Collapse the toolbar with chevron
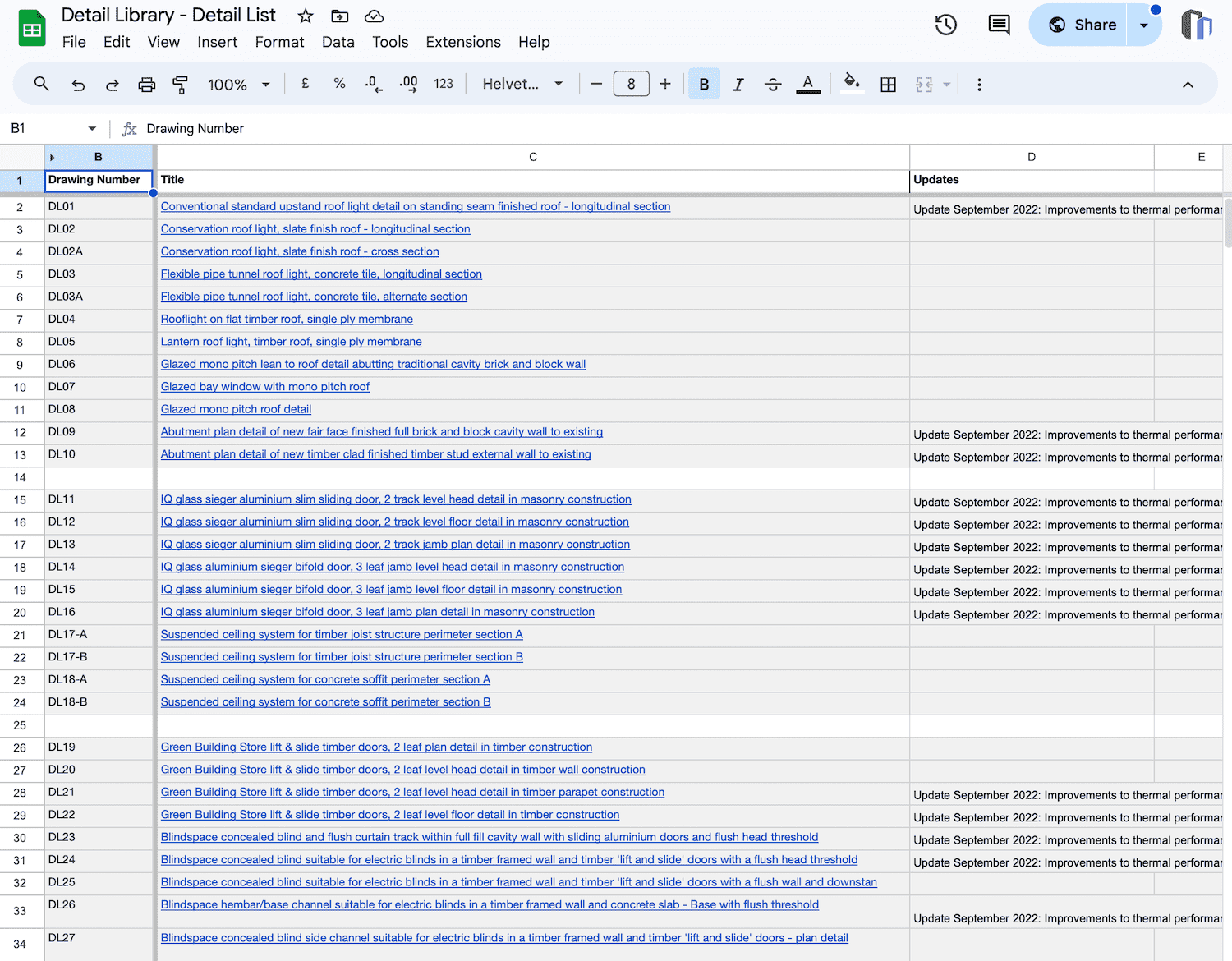 (1188, 85)
